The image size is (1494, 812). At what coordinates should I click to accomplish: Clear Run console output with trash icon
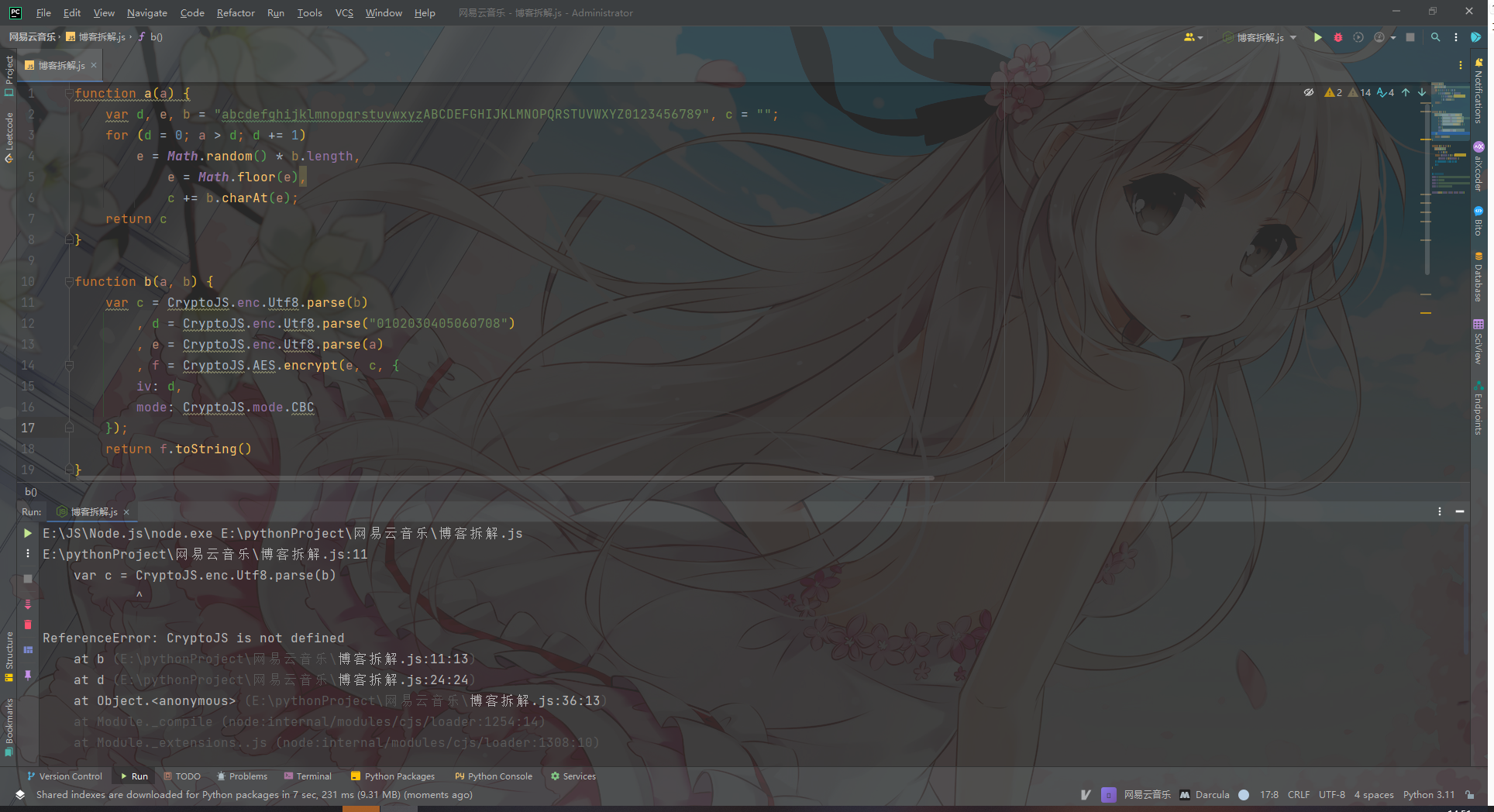(28, 624)
